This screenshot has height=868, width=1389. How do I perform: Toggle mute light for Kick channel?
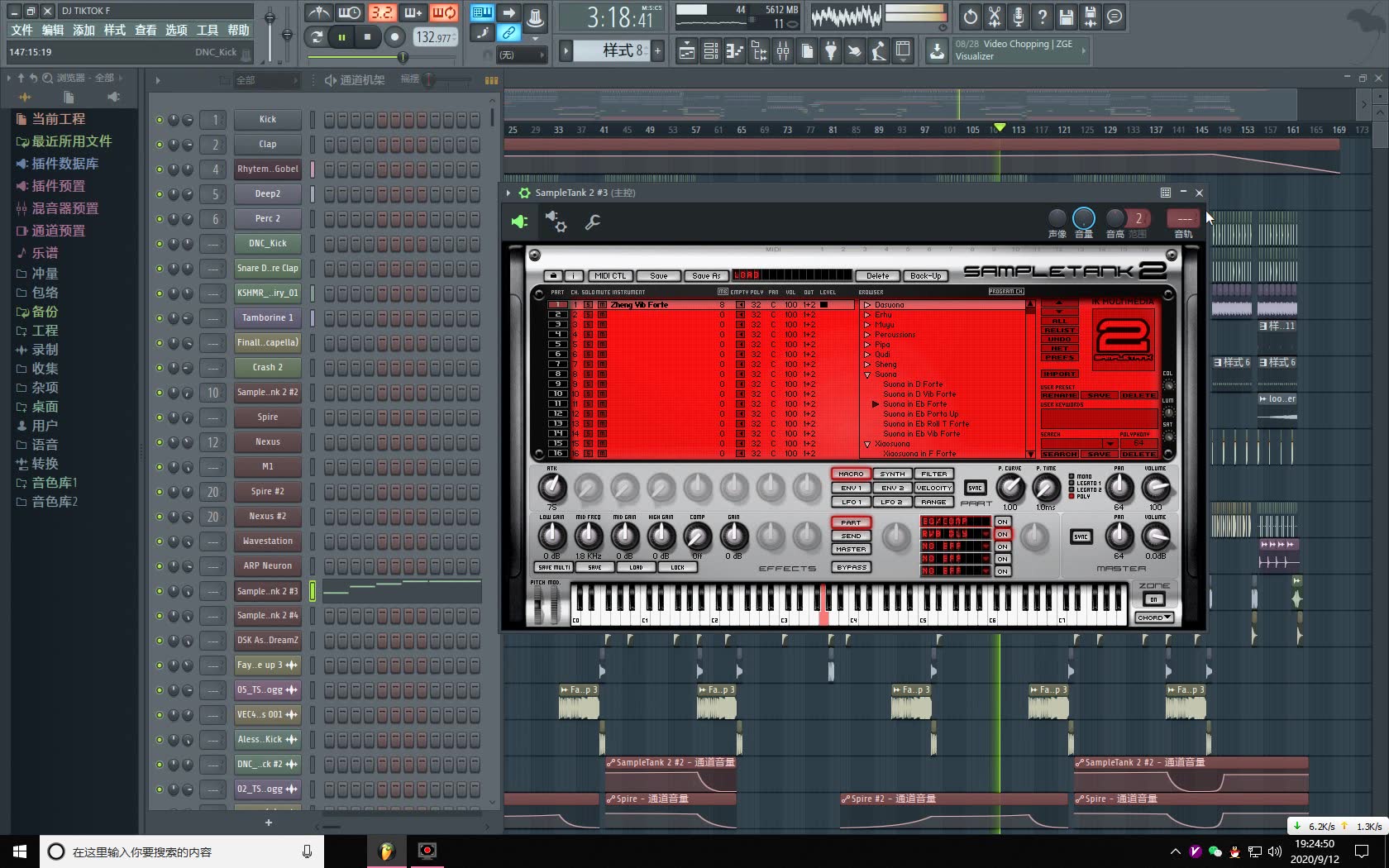(160, 120)
